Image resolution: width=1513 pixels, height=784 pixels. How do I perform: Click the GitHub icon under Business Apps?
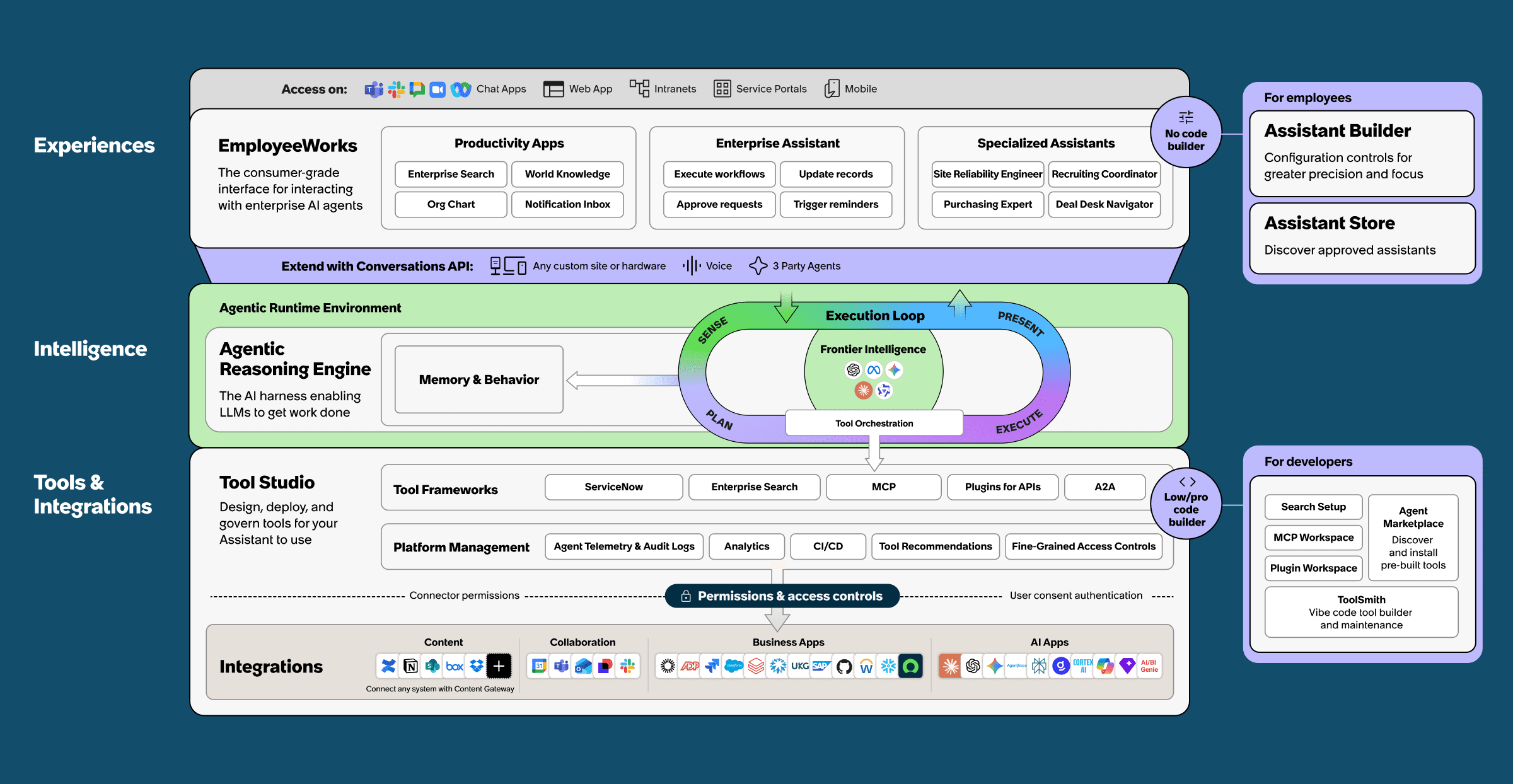coord(844,666)
